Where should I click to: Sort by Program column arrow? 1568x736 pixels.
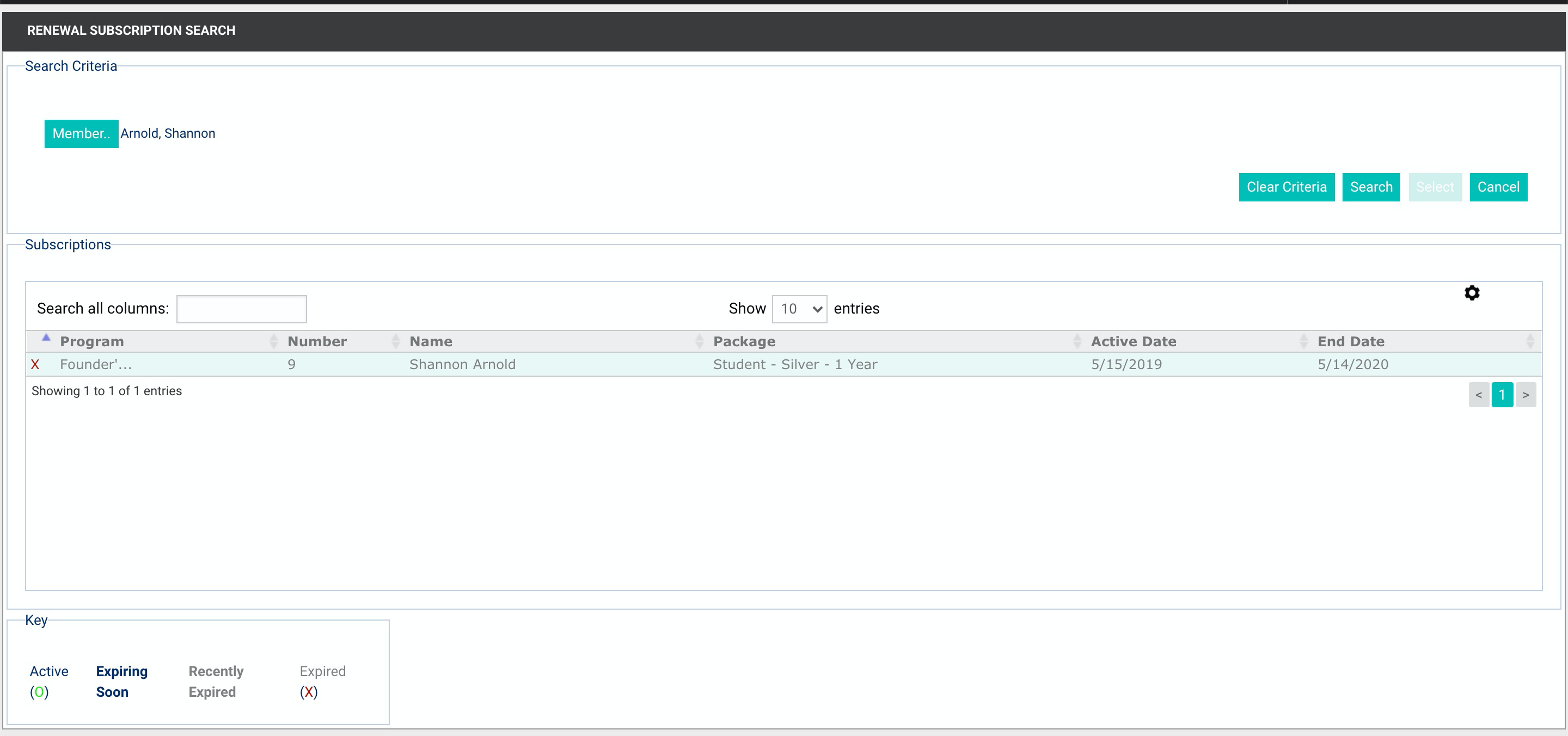click(x=46, y=338)
